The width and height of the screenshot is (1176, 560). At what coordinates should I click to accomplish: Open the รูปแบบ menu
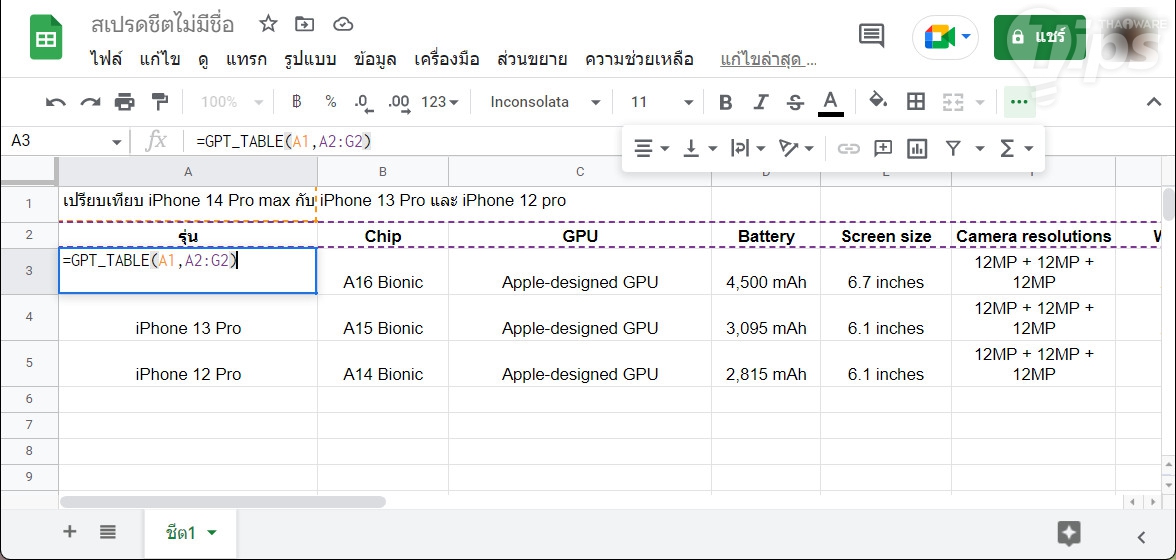coord(310,59)
